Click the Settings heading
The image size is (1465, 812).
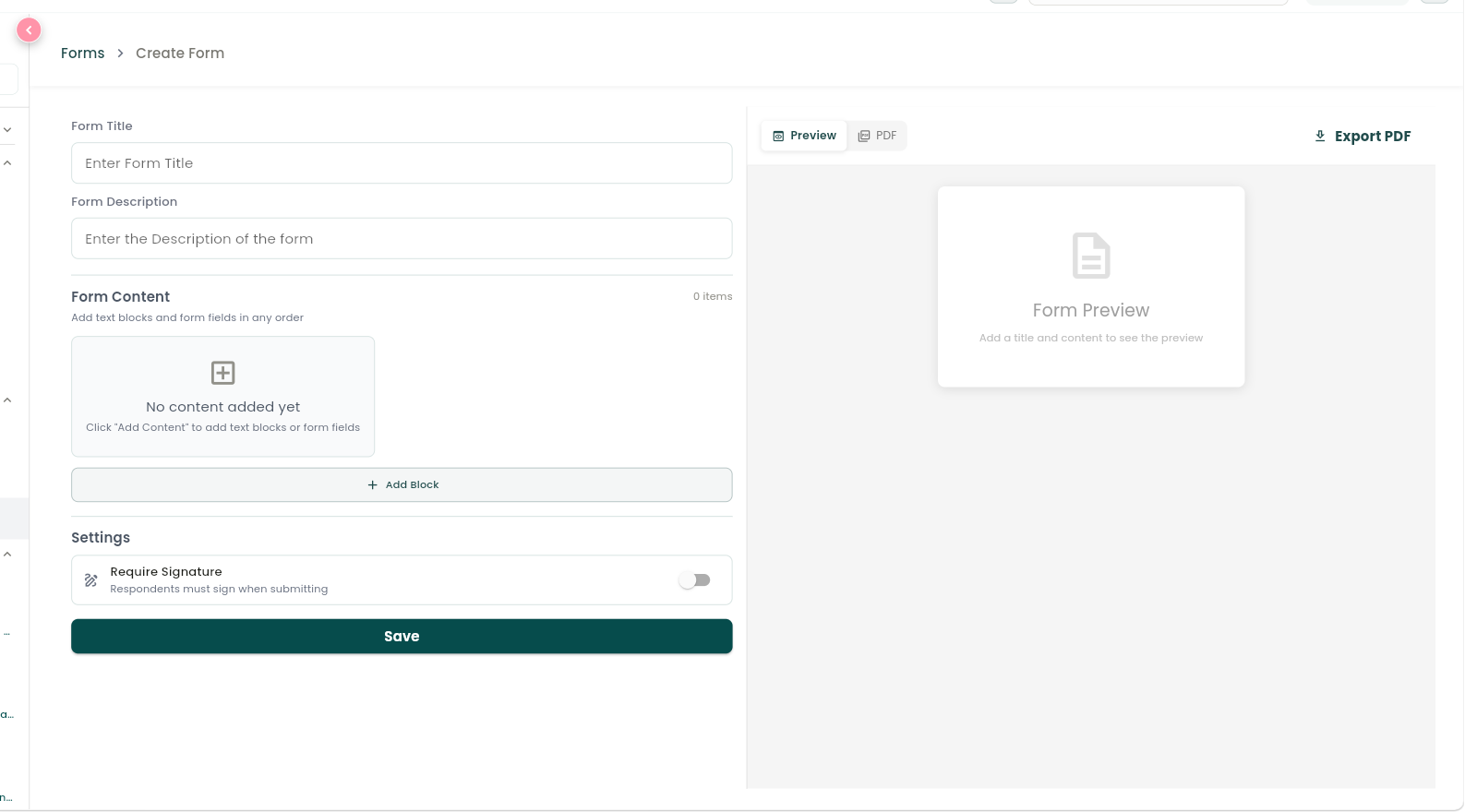pos(101,538)
